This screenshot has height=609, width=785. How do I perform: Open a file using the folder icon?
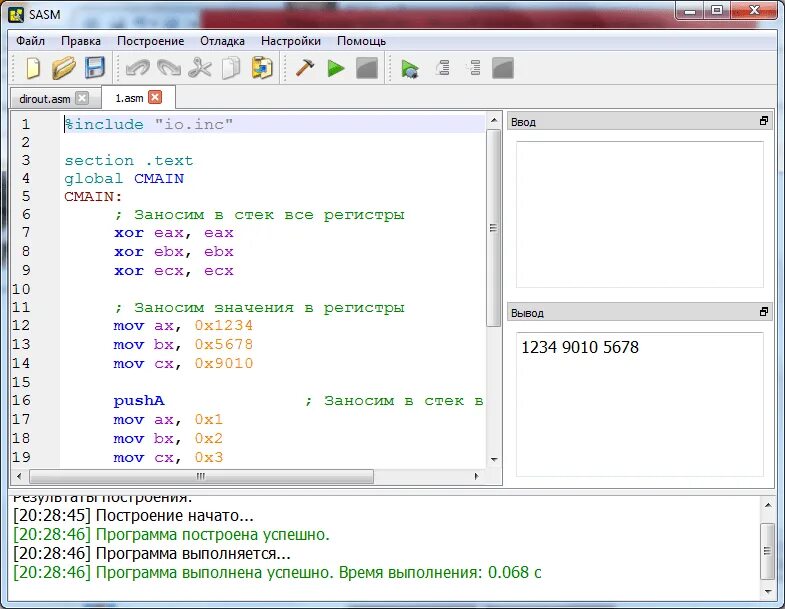[x=64, y=68]
